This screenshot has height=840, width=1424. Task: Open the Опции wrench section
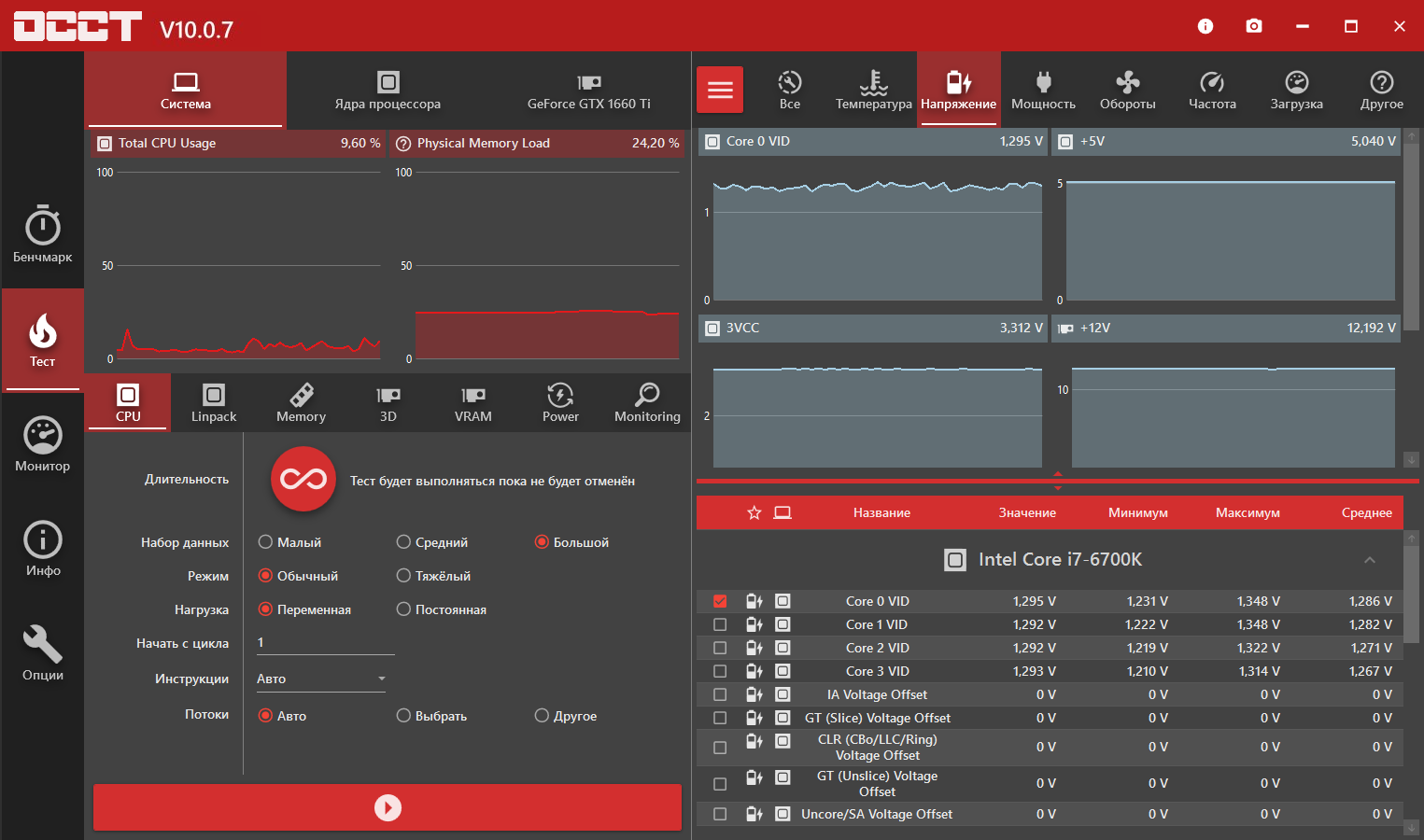tap(42, 653)
